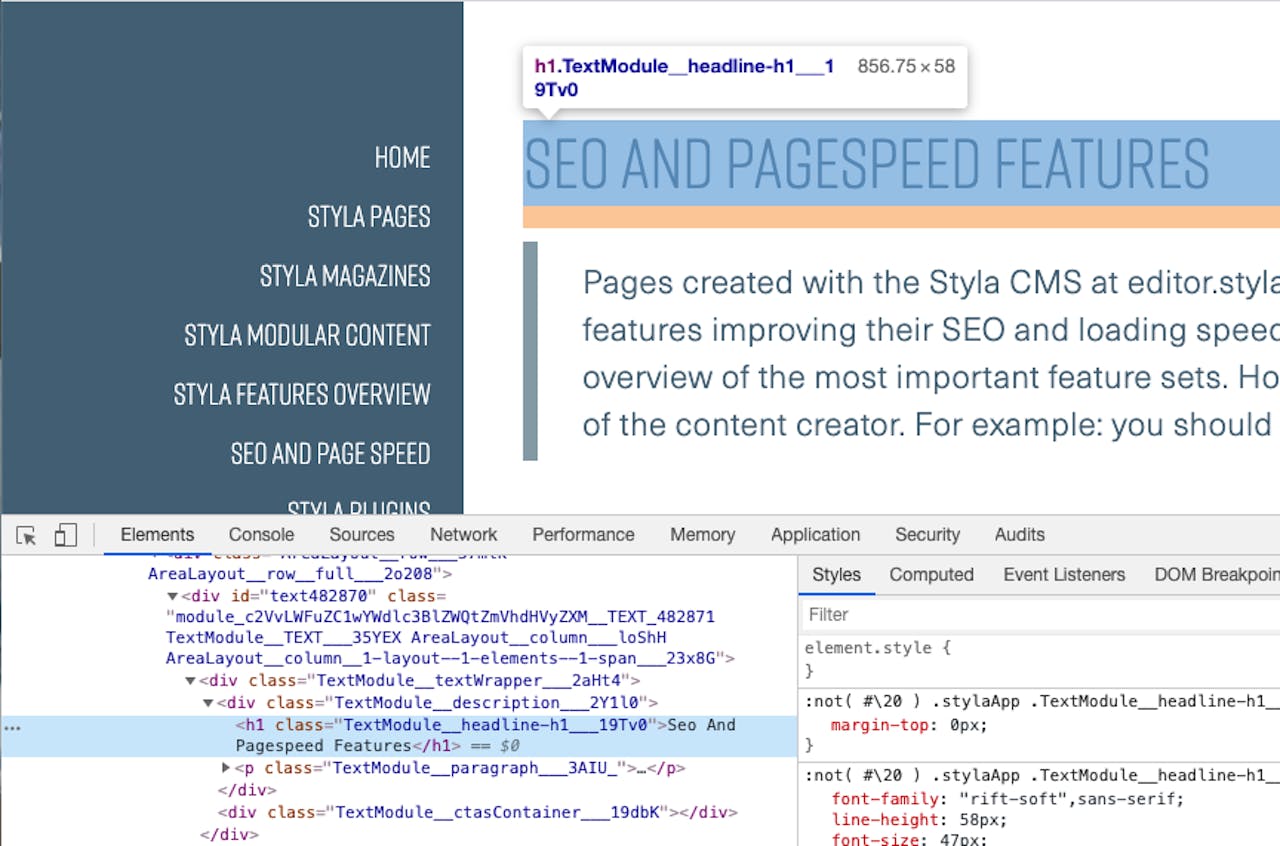1280x846 pixels.
Task: Select the h1 TextModule__headline-h1 DOM row
Action: pos(399,736)
